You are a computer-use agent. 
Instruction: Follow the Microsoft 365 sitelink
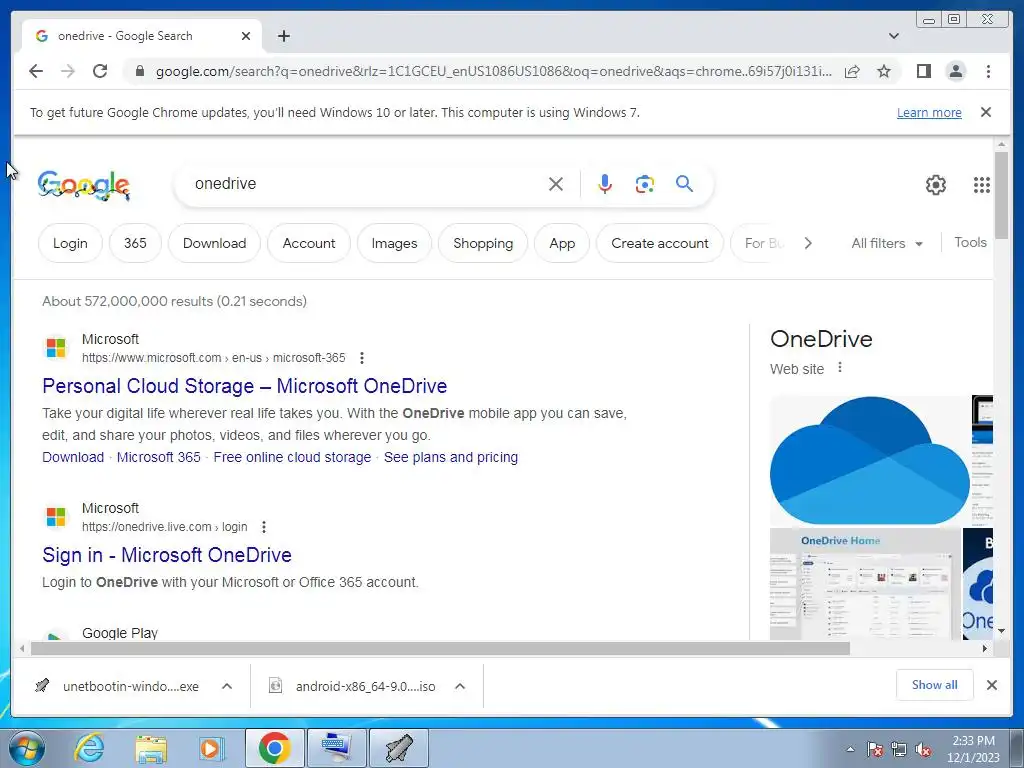pyautogui.click(x=159, y=457)
